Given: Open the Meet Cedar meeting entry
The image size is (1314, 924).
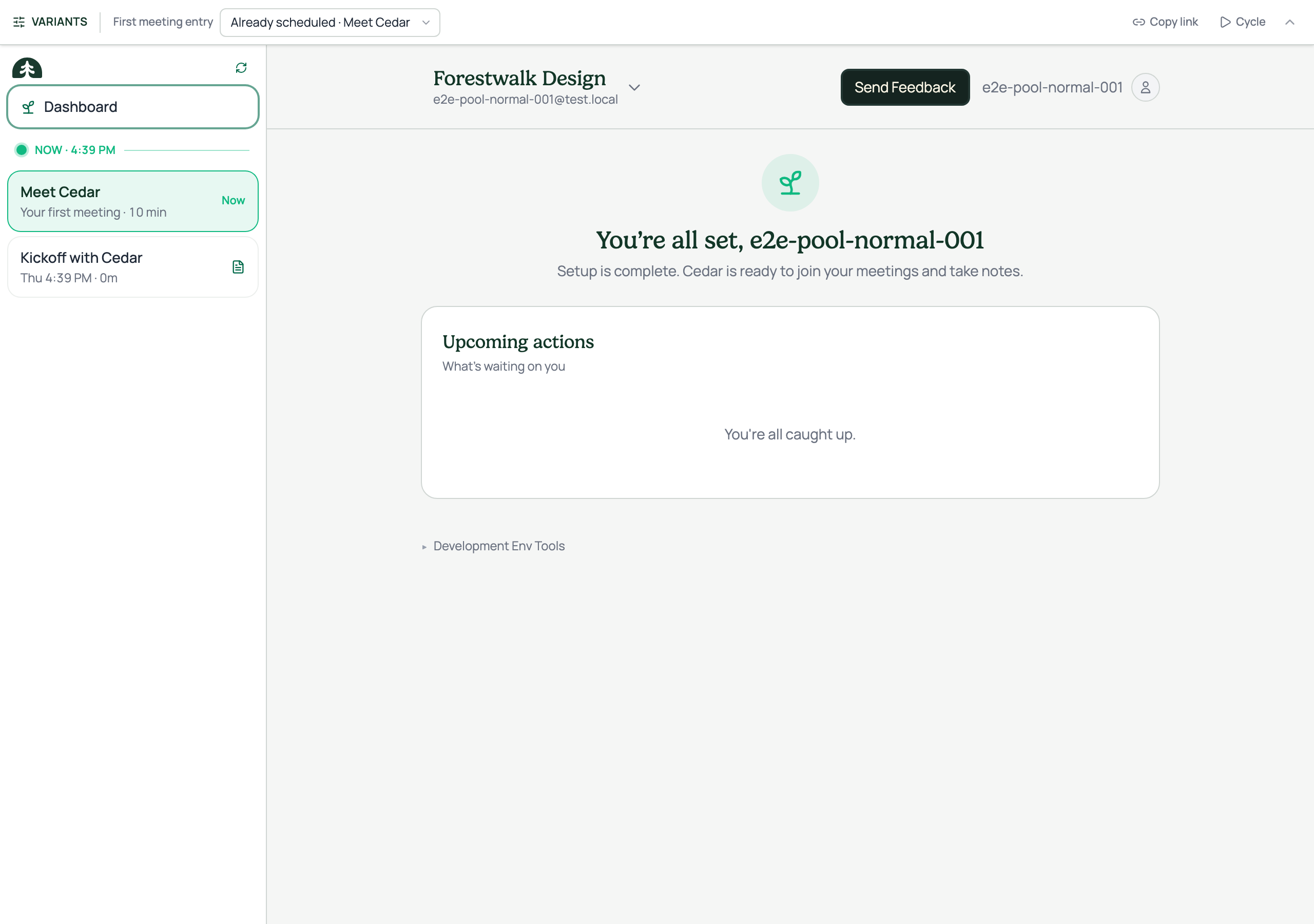Looking at the screenshot, I should [x=133, y=202].
